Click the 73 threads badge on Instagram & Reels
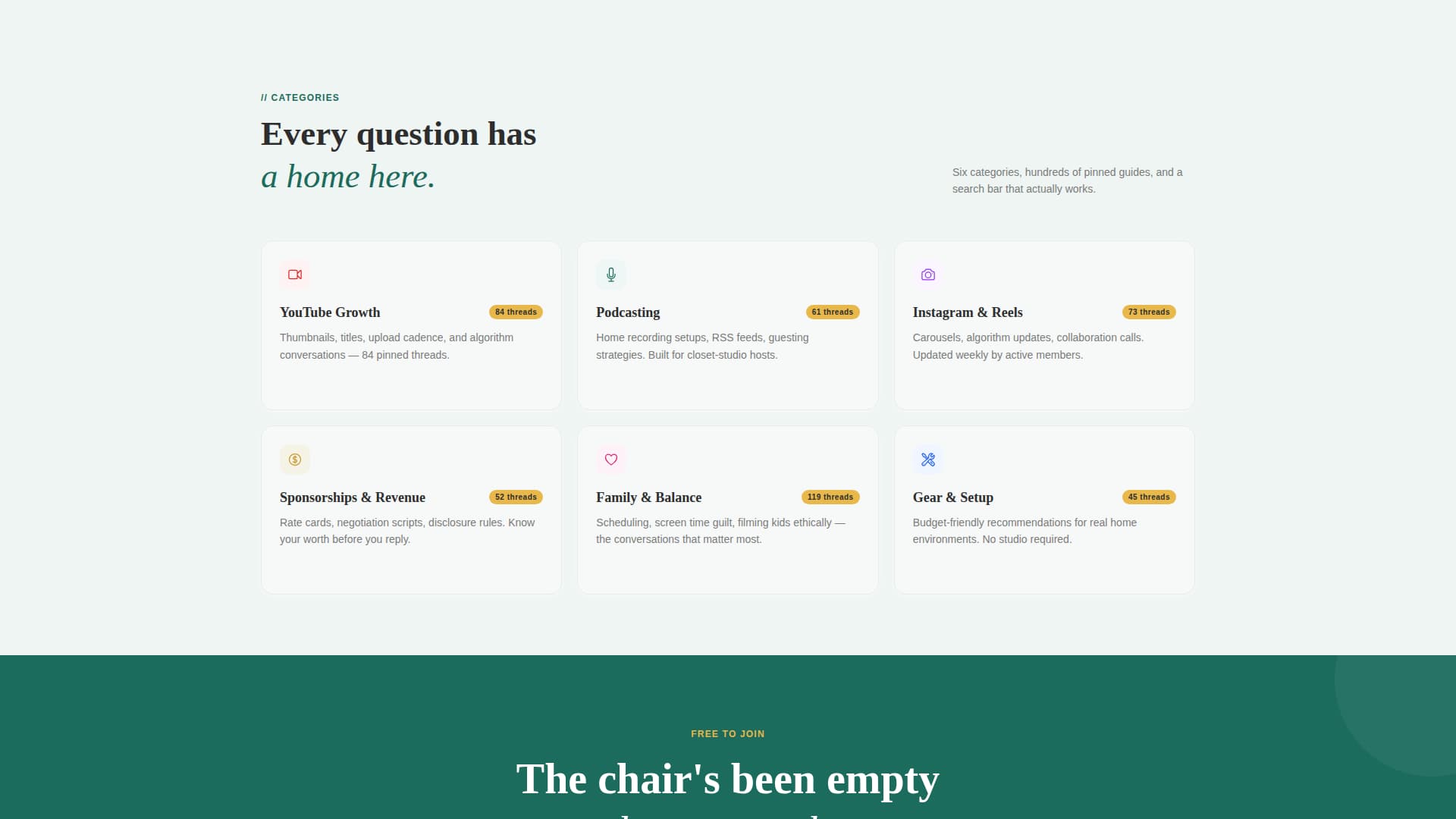This screenshot has height=819, width=1456. 1149,312
